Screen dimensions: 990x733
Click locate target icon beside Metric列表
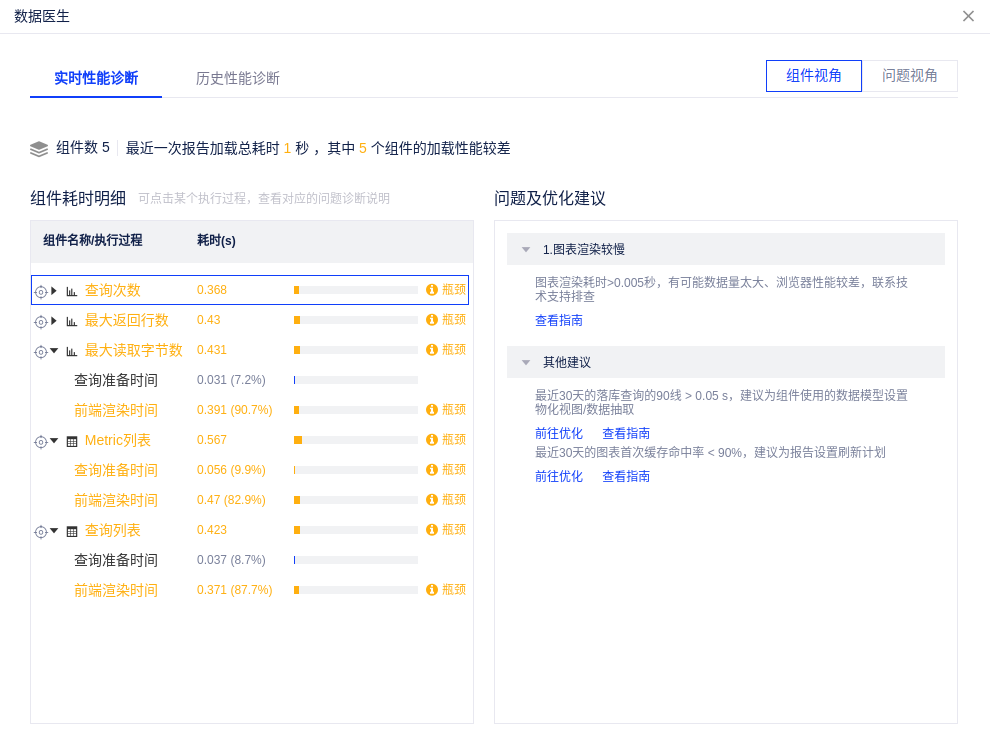pos(41,441)
